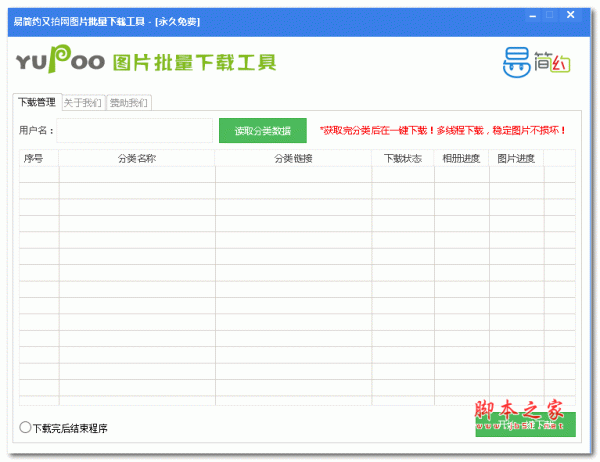Select the 下载管理 tab

tap(37, 102)
